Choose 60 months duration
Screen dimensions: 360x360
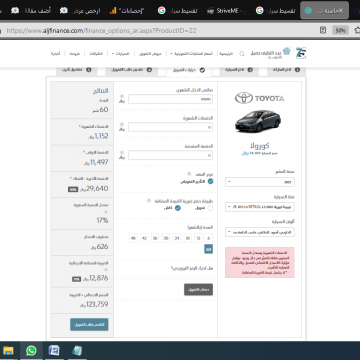209,249
